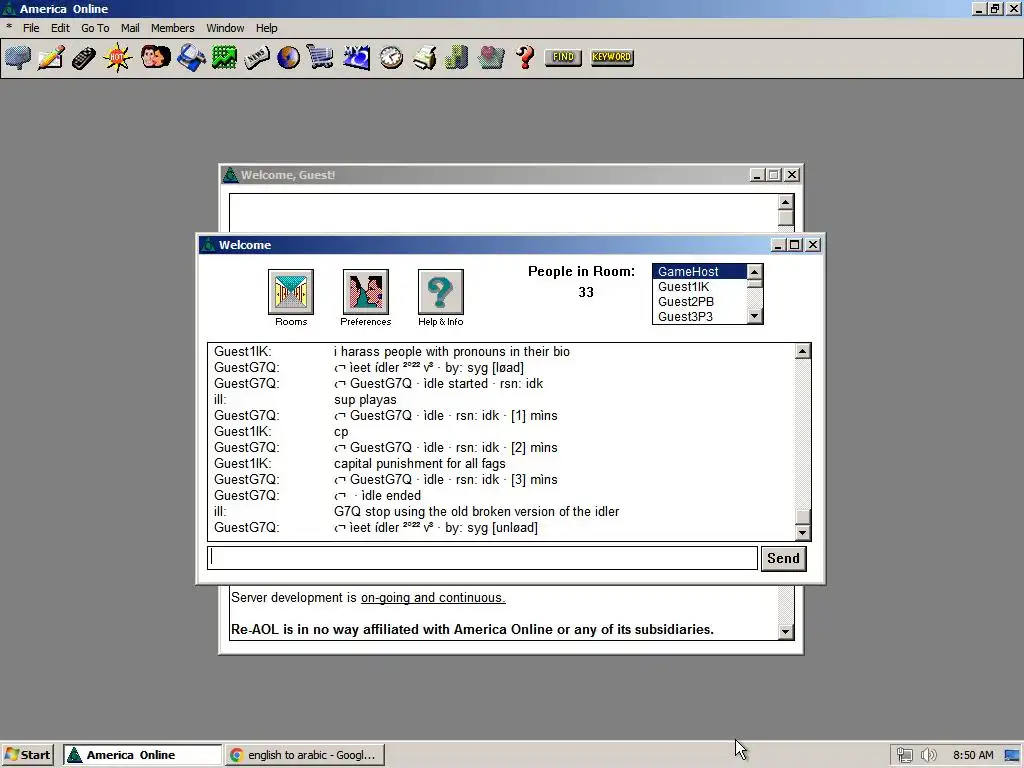Click the Windows Start button

click(27, 755)
